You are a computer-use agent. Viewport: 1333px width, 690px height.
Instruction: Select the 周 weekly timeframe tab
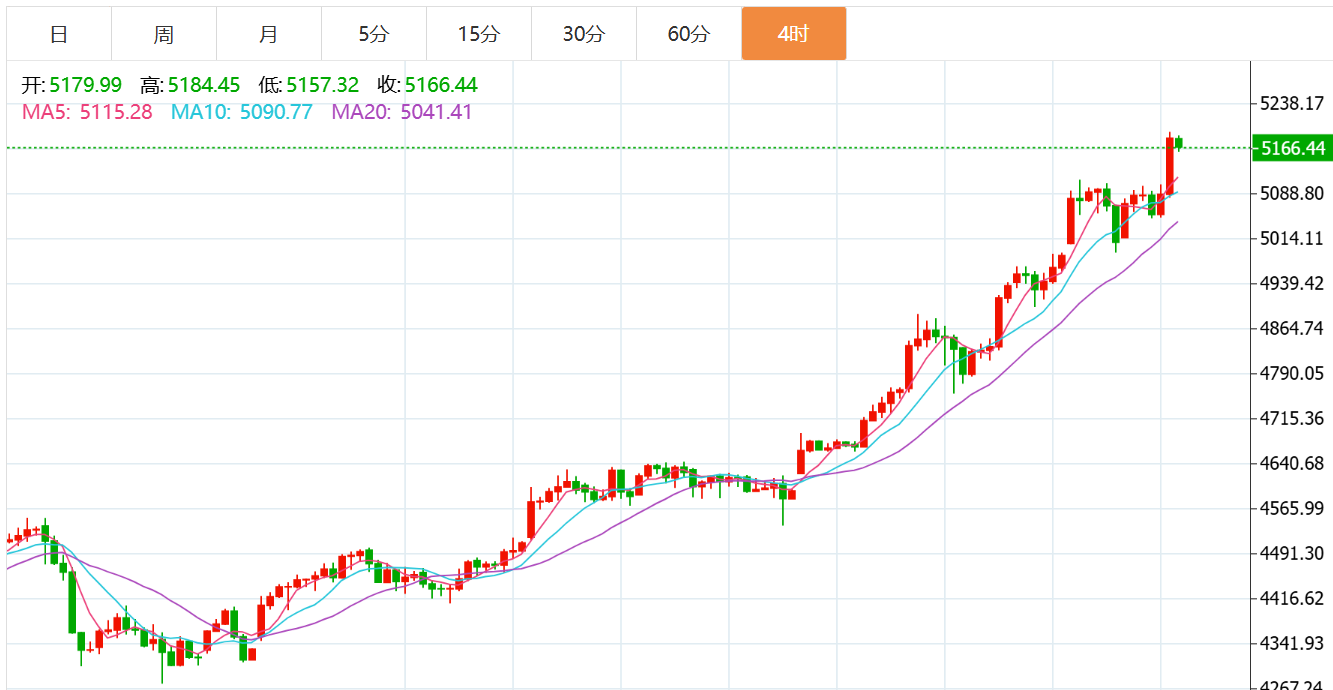coord(164,34)
